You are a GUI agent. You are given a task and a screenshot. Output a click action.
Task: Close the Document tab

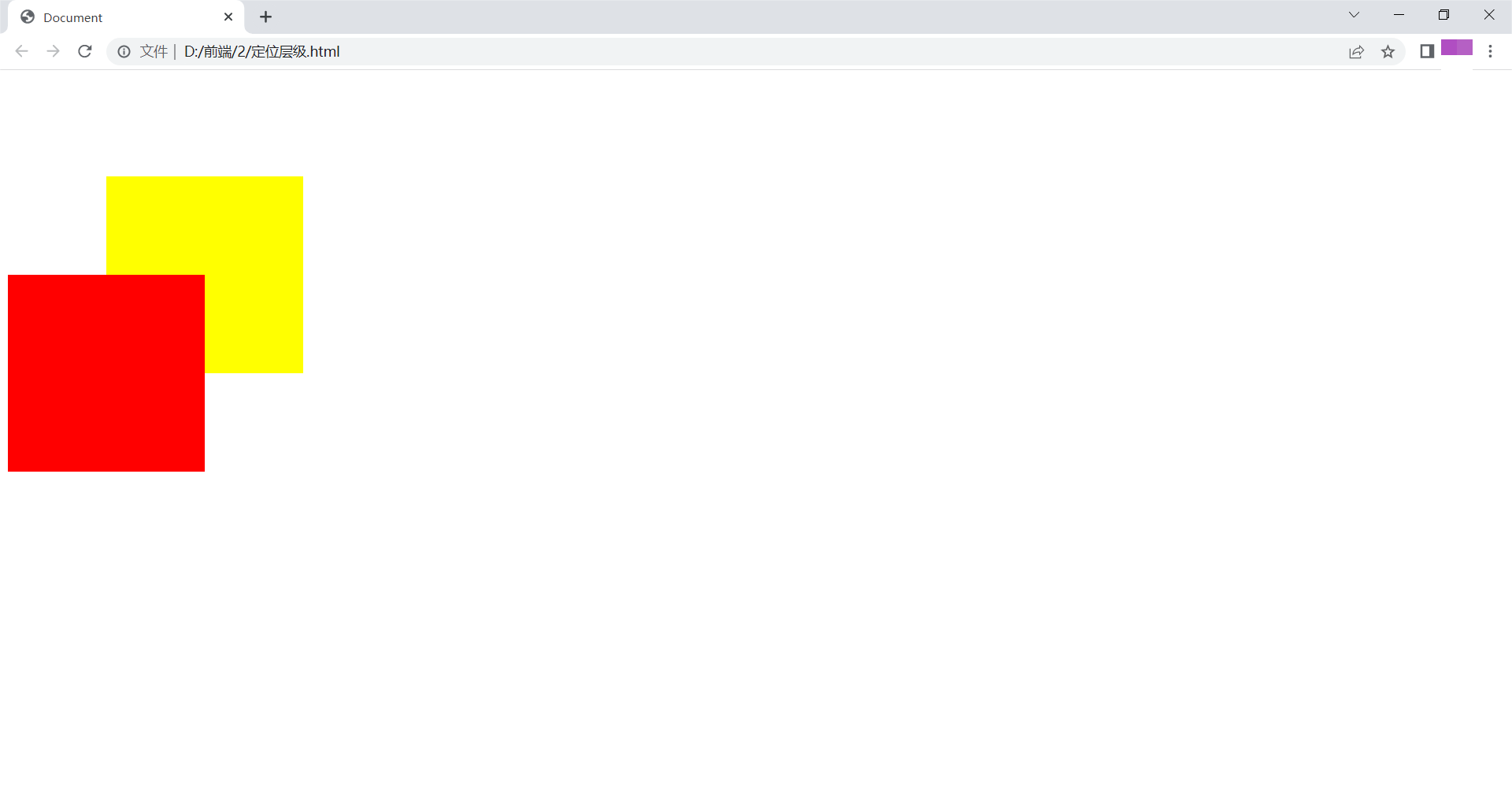[x=228, y=17]
